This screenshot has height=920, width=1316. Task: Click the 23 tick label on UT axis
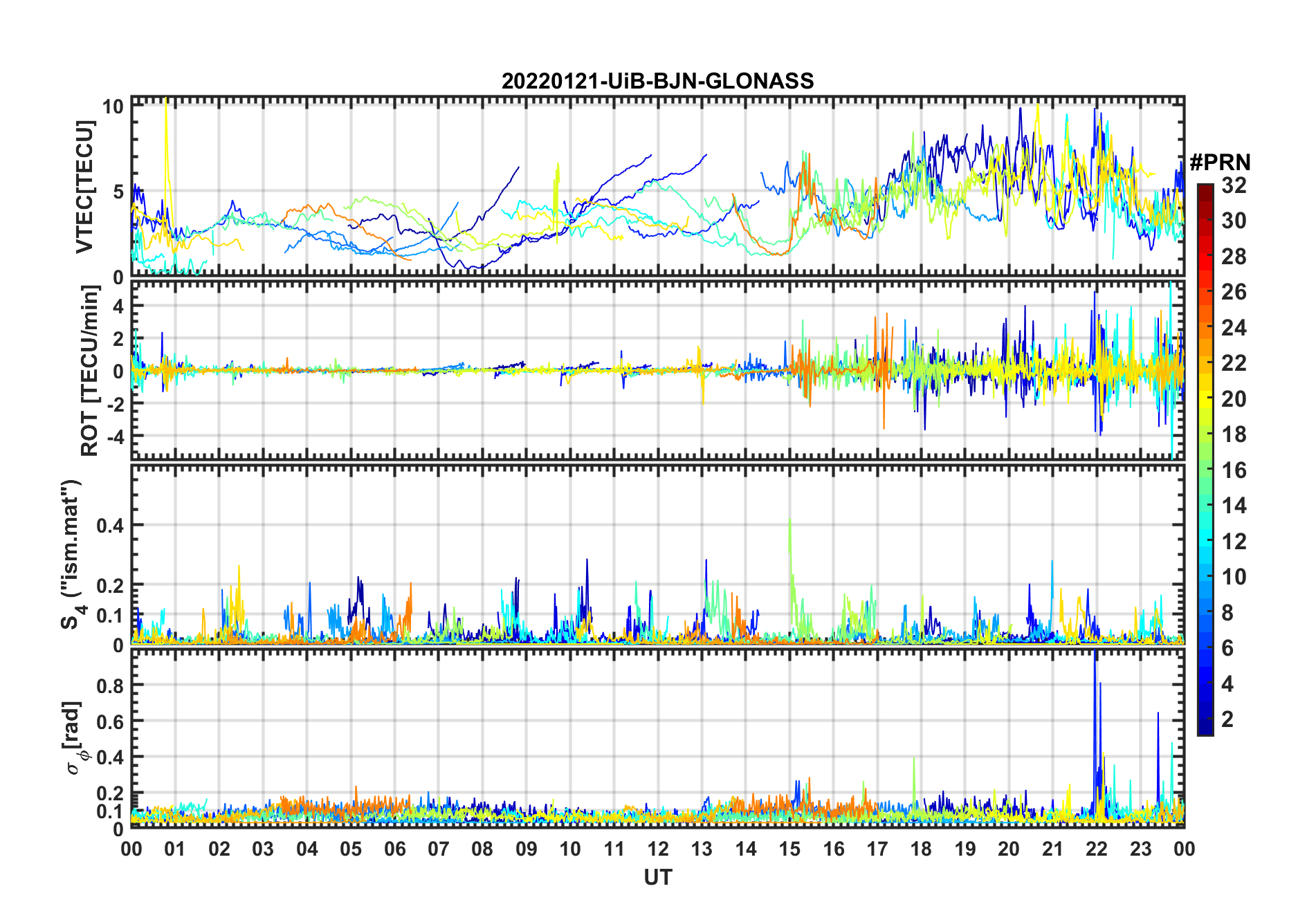[x=1141, y=849]
